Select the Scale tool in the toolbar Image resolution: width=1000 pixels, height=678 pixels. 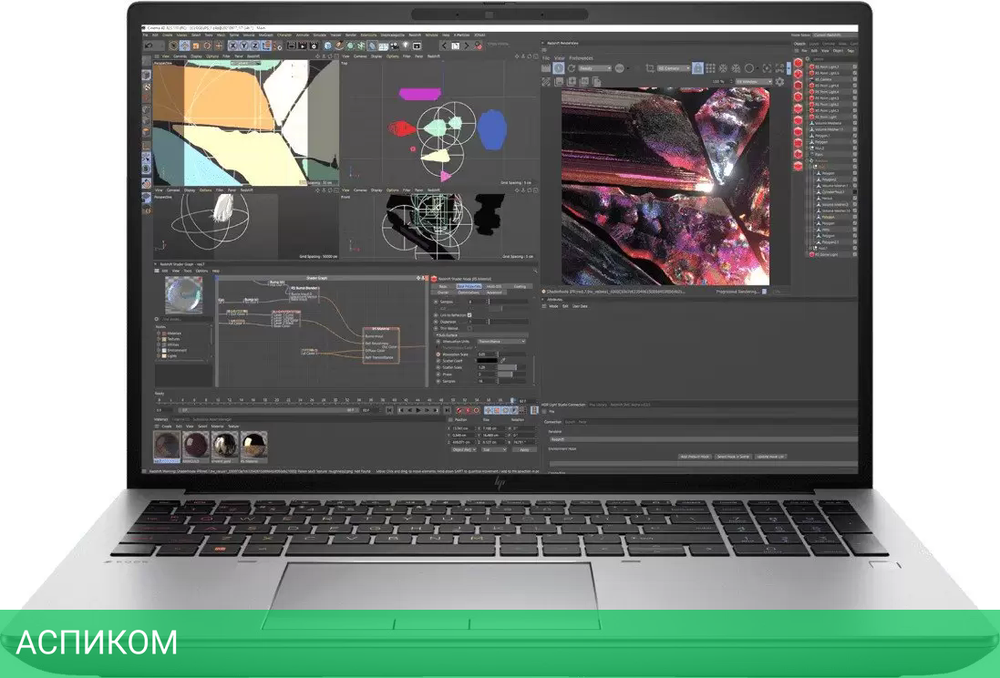pyautogui.click(x=195, y=47)
